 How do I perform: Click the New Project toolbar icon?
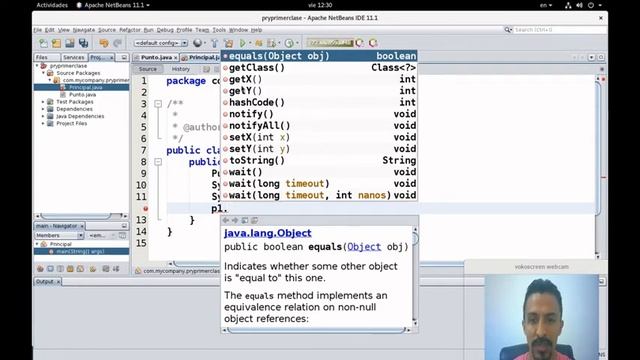point(56,43)
